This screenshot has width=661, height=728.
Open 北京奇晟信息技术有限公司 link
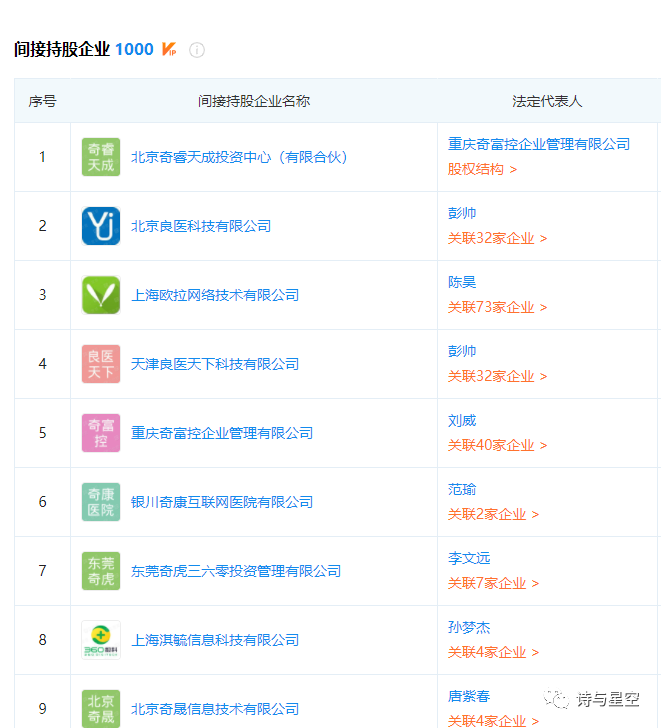click(x=215, y=709)
